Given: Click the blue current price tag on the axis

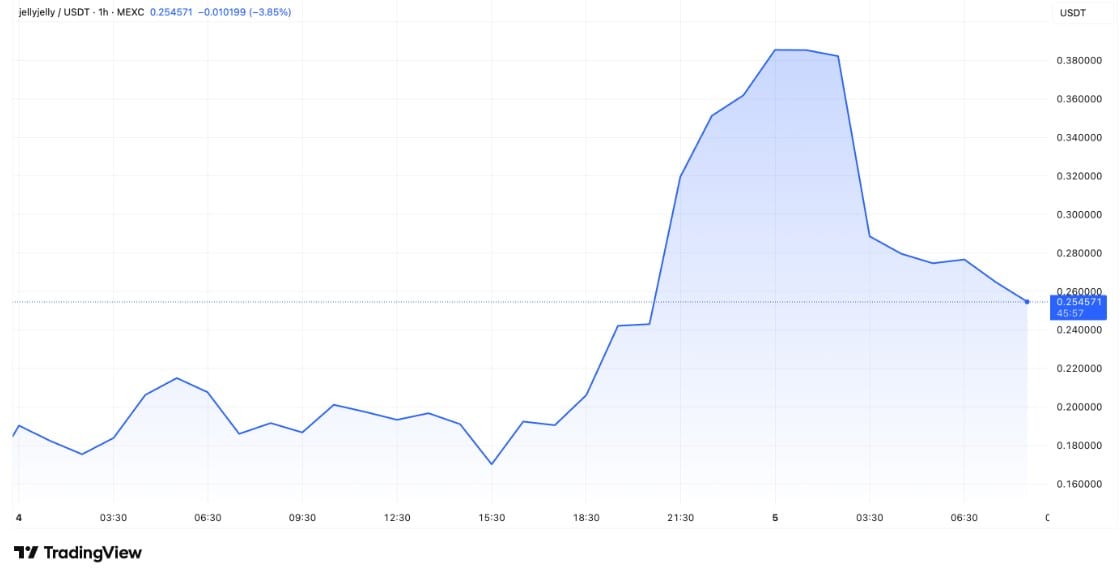Looking at the screenshot, I should point(1078,306).
